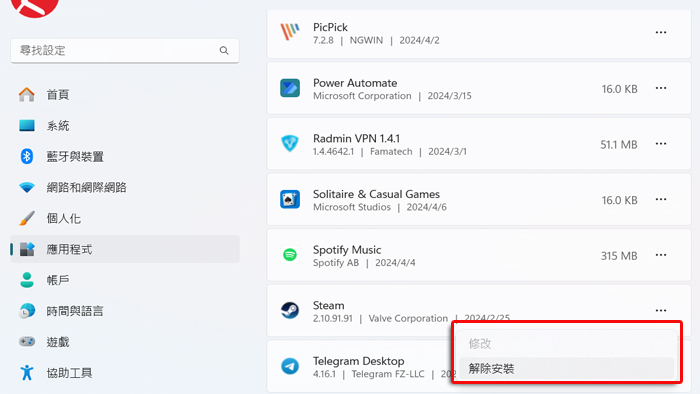Open 個人化 settings
This screenshot has width=700, height=394.
click(125, 219)
